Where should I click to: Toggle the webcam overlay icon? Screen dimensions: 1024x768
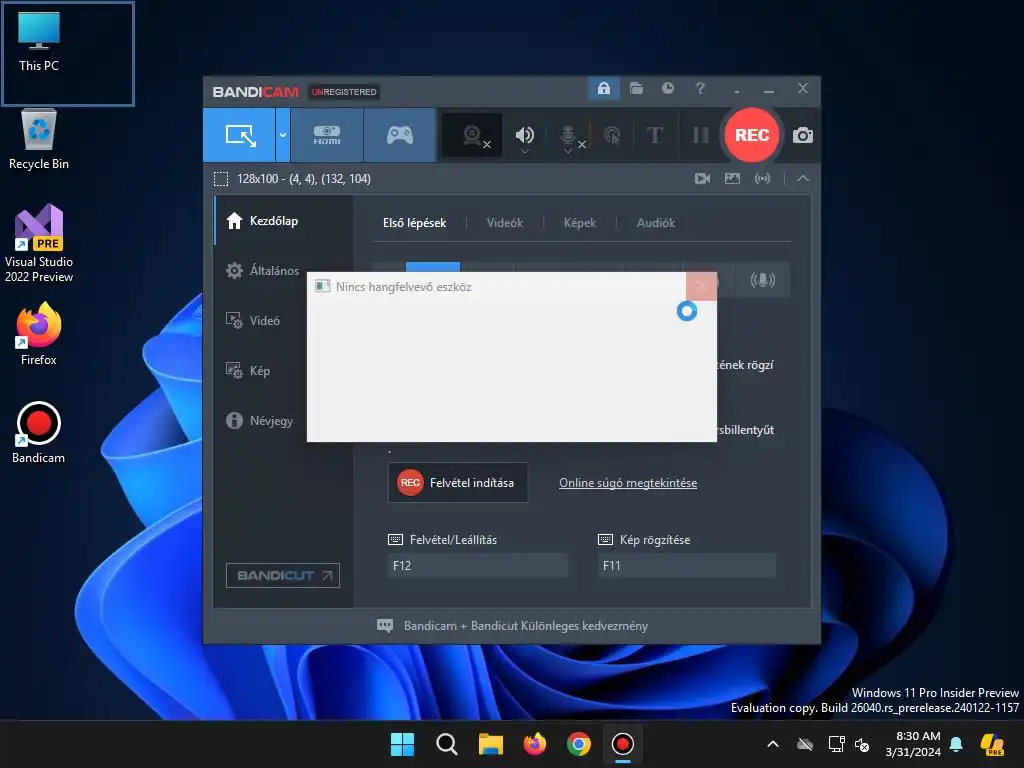point(472,136)
